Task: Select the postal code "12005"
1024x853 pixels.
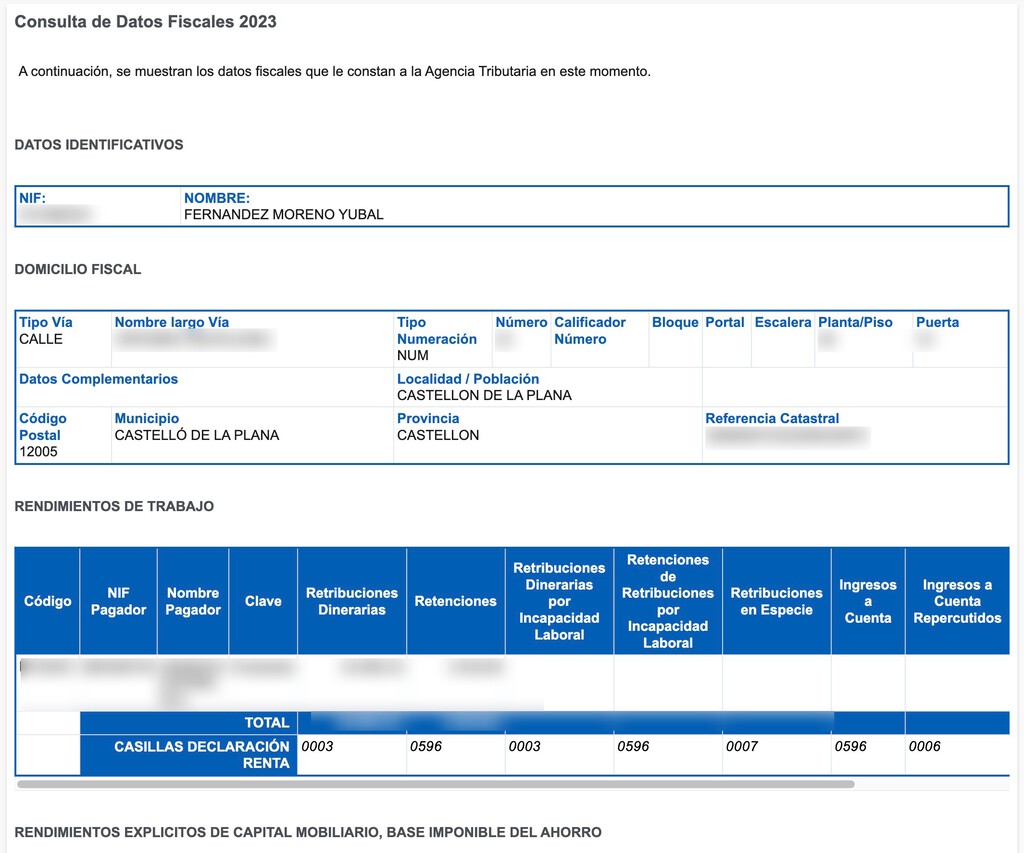Action: [x=39, y=451]
